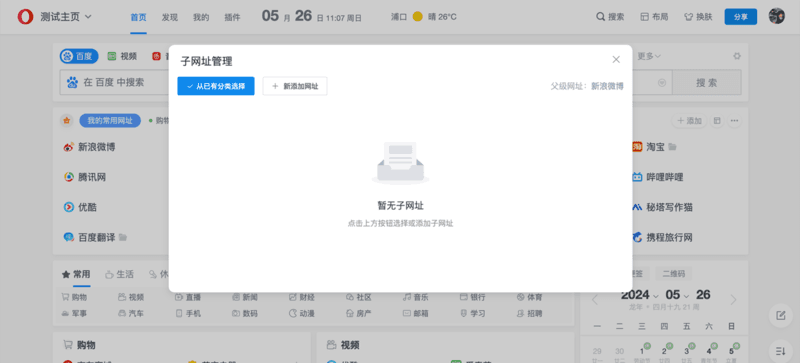Close the 子网址管理 dialog

(x=616, y=59)
